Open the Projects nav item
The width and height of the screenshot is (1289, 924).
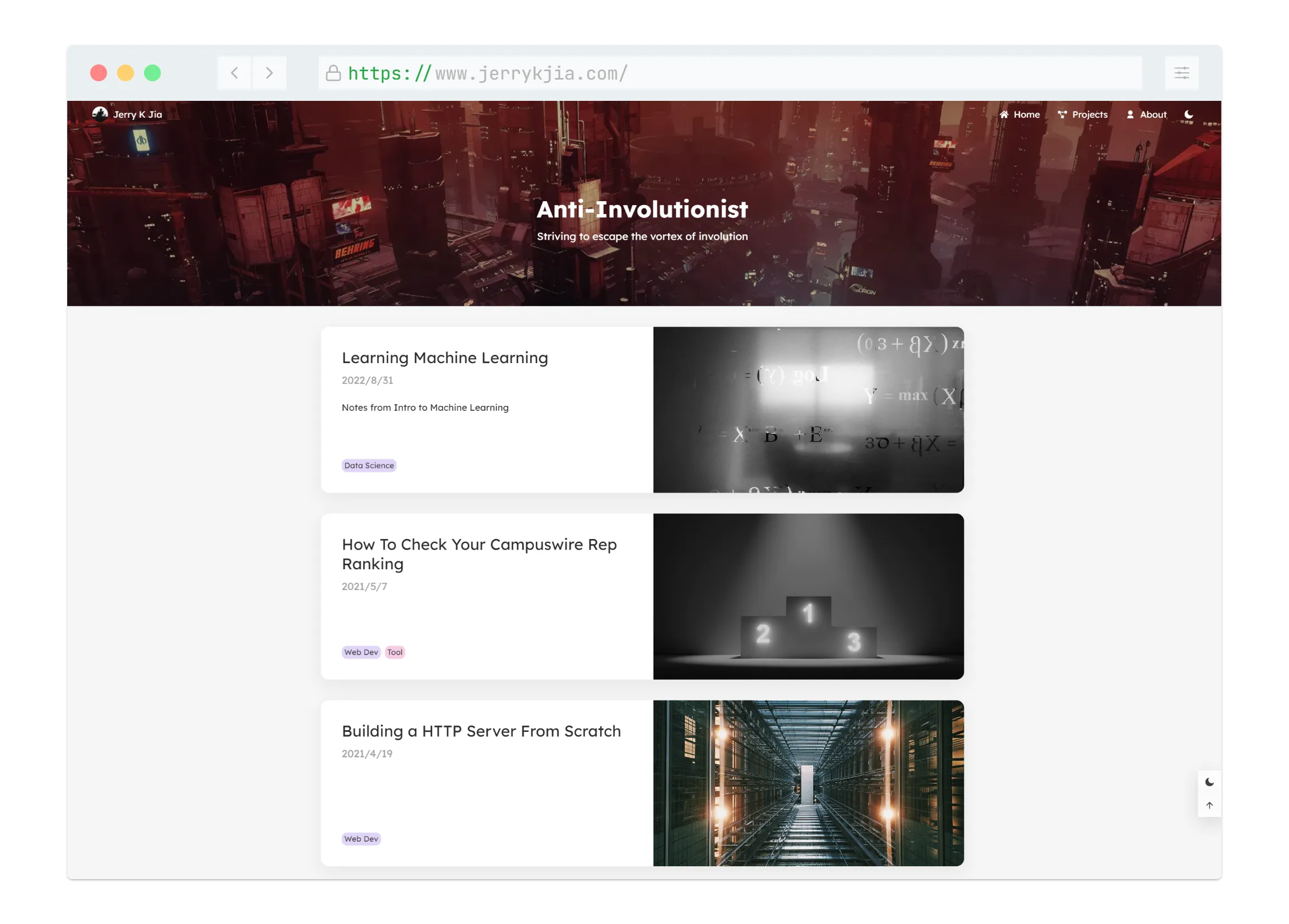pos(1083,114)
